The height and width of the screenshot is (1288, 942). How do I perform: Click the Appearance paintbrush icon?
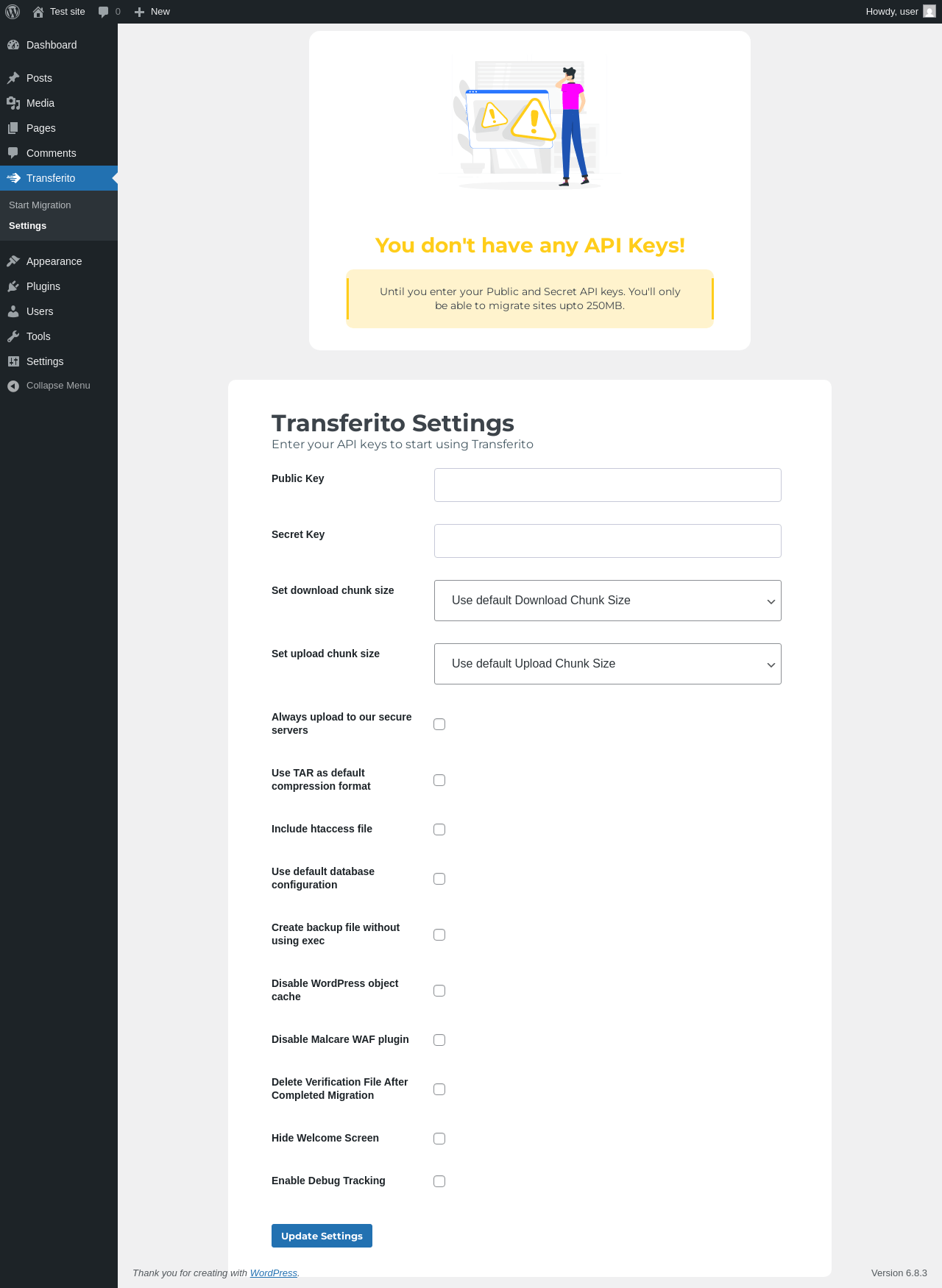click(x=13, y=261)
